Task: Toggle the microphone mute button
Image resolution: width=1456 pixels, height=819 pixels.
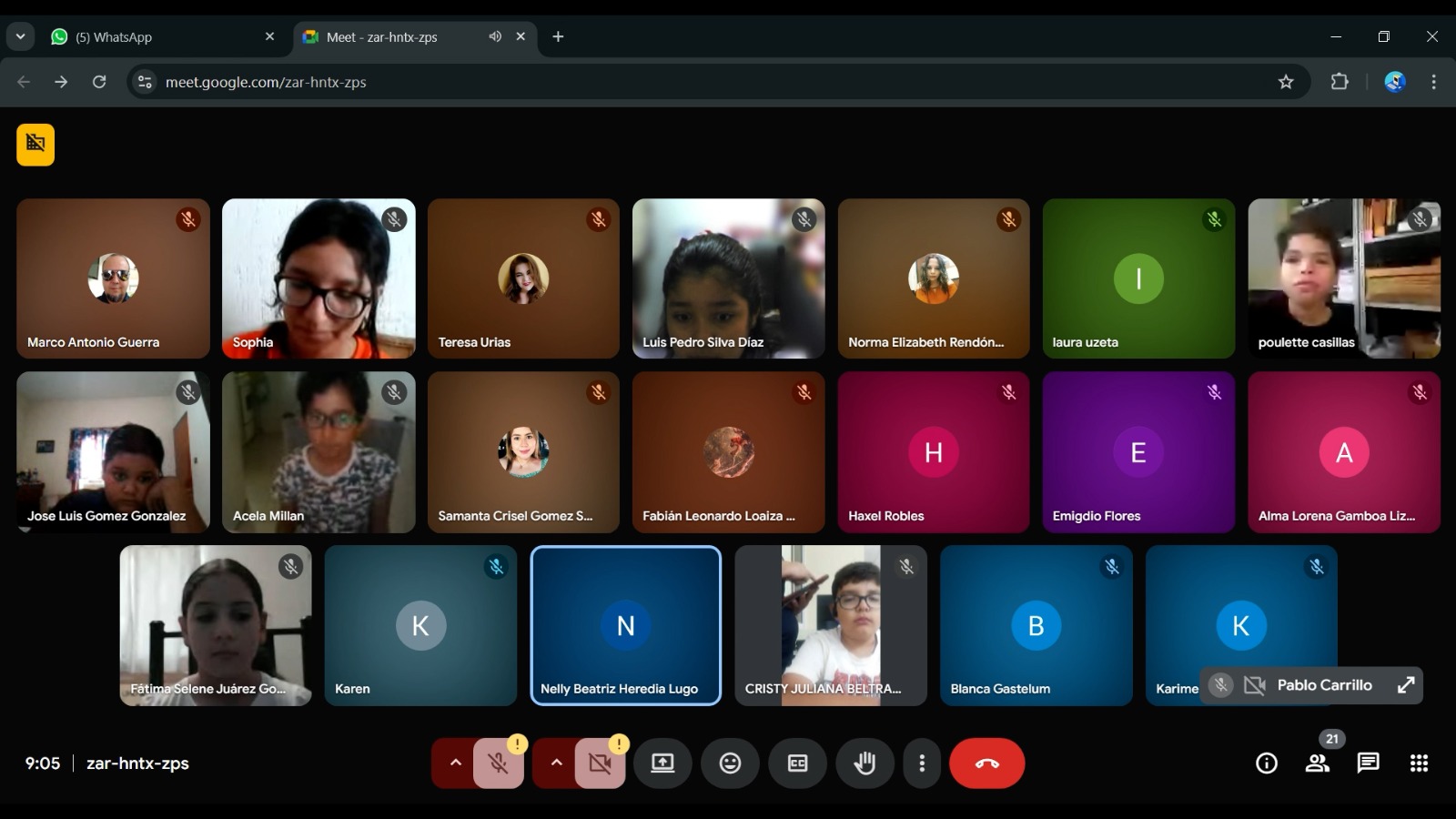Action: tap(498, 763)
